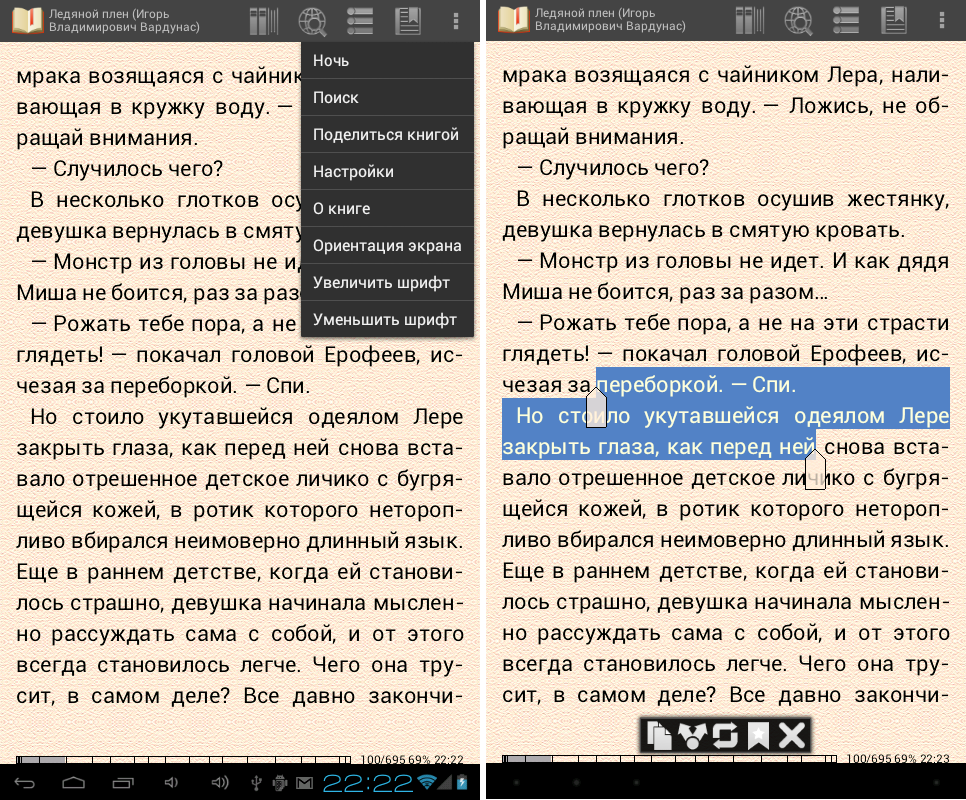The width and height of the screenshot is (966, 800).
Task: Select Поиск in the overflow menu
Action: (386, 98)
